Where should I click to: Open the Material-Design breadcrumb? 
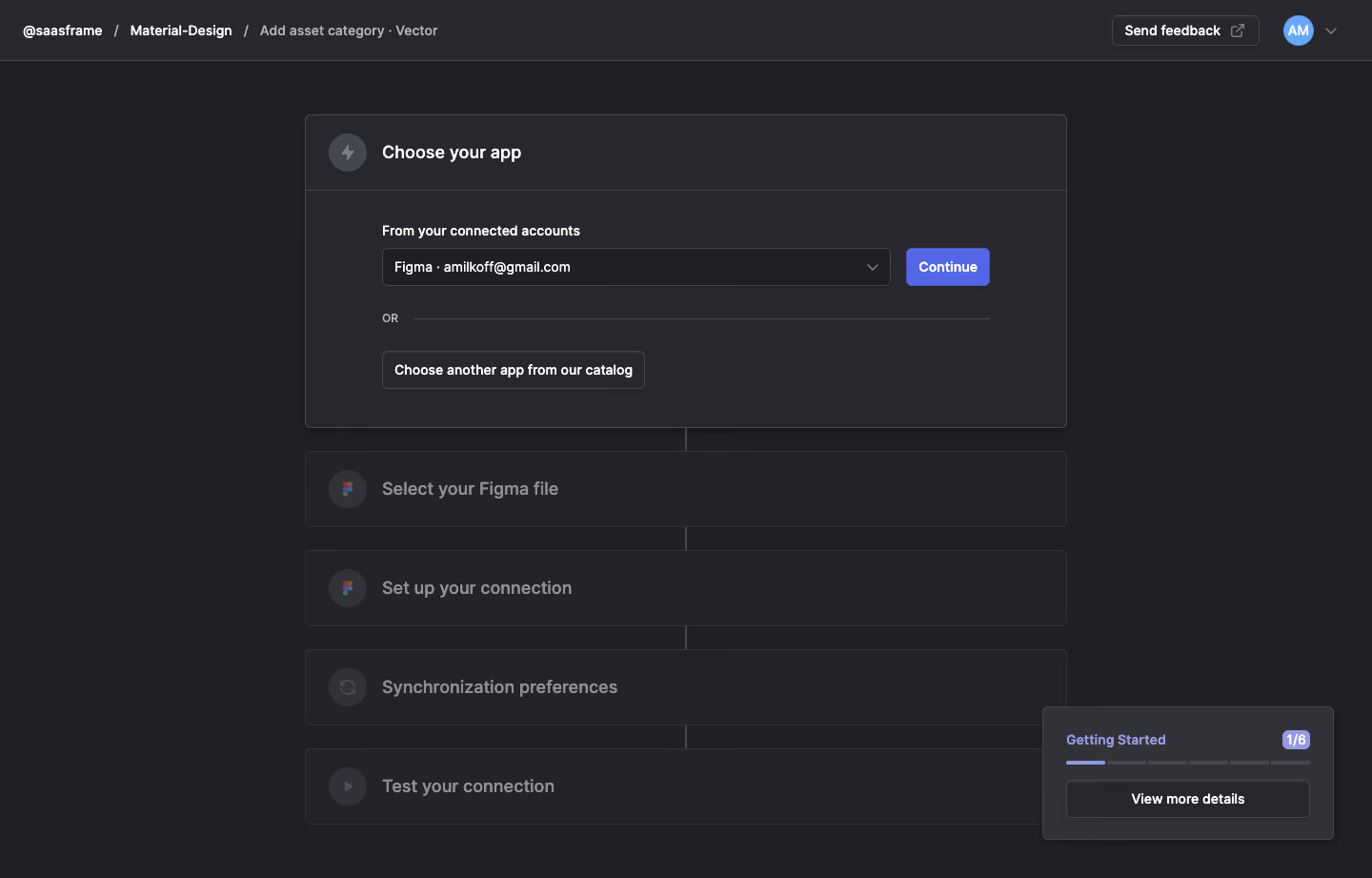pyautogui.click(x=181, y=31)
